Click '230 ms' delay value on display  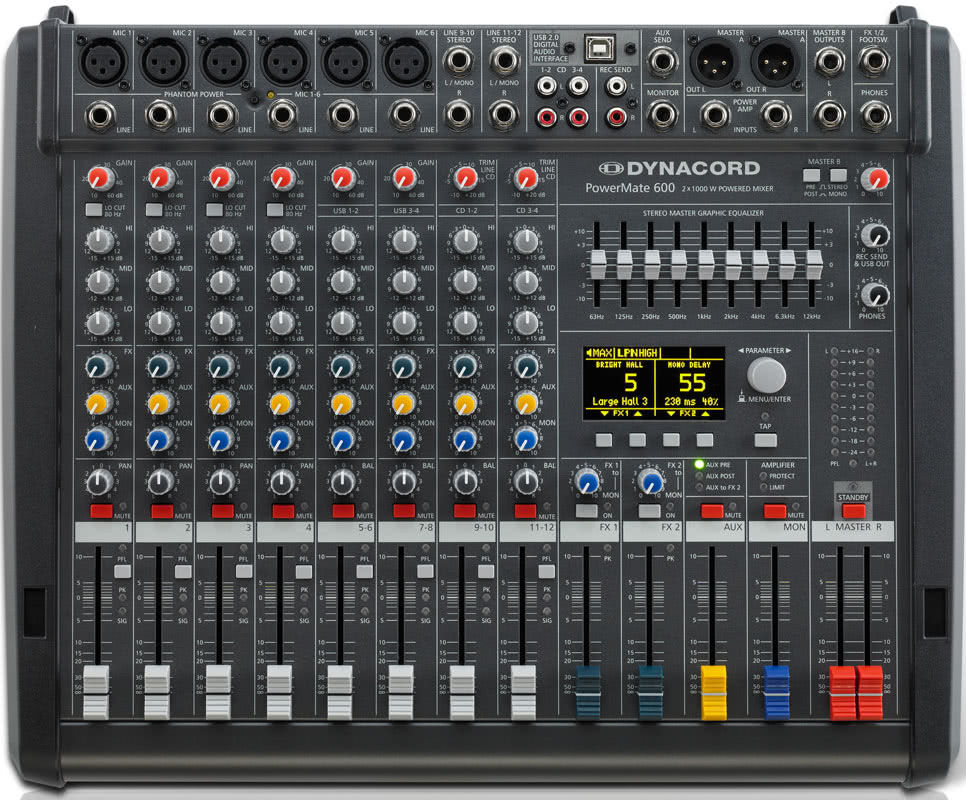point(680,402)
